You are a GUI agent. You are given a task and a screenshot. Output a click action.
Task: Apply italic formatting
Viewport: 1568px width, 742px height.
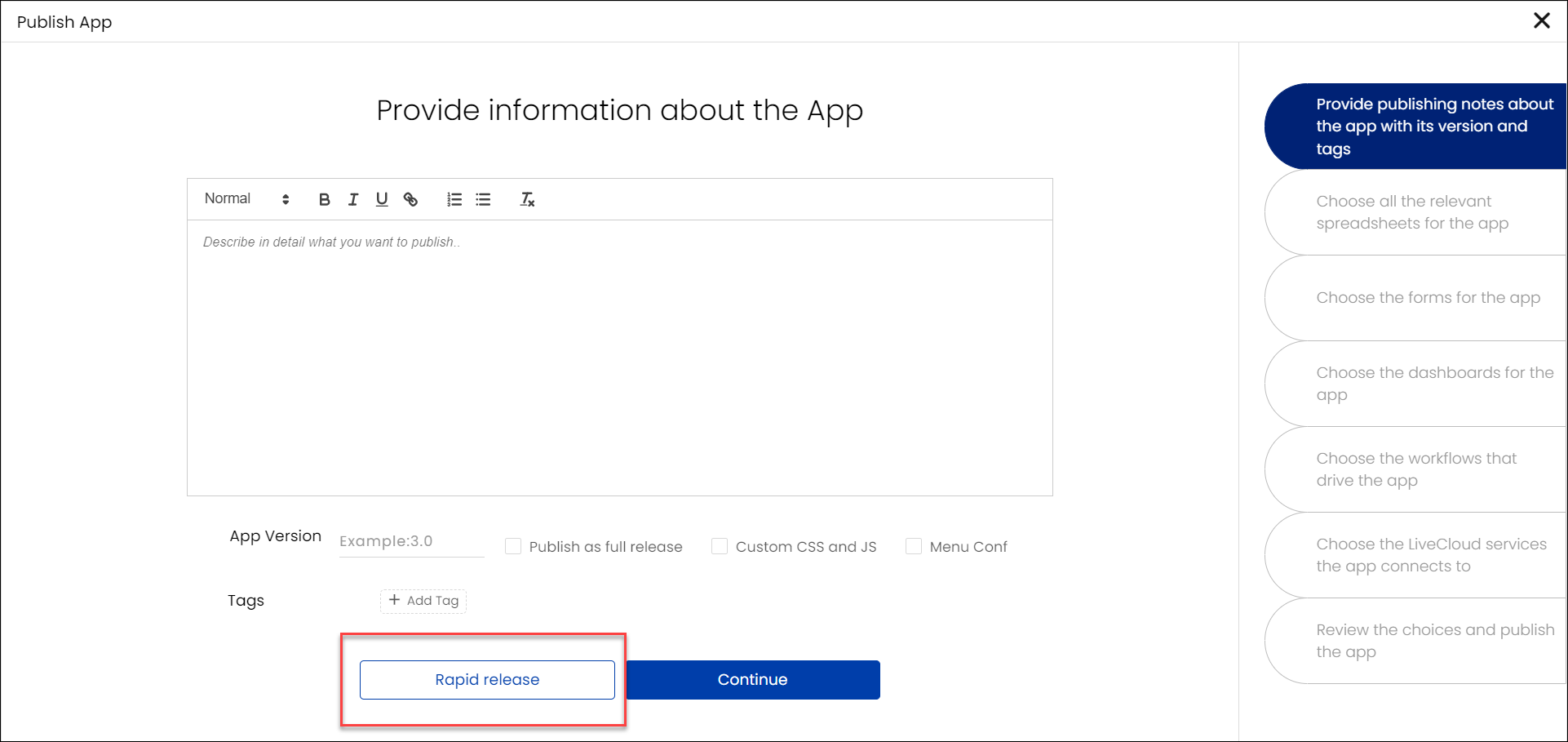tap(353, 199)
